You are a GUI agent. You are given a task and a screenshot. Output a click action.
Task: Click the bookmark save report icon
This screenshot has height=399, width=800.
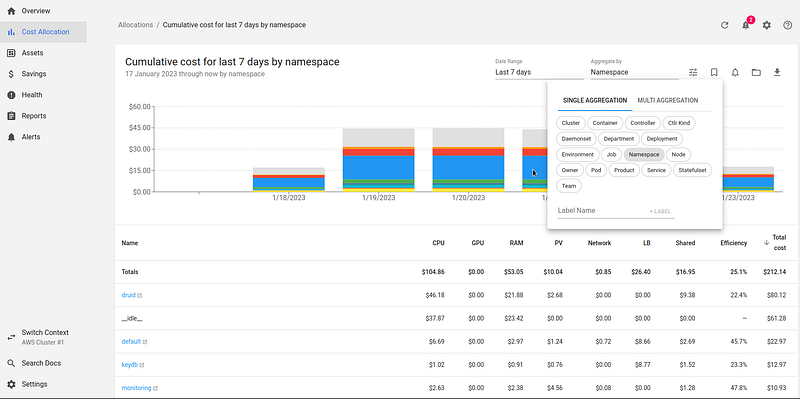[x=714, y=72]
